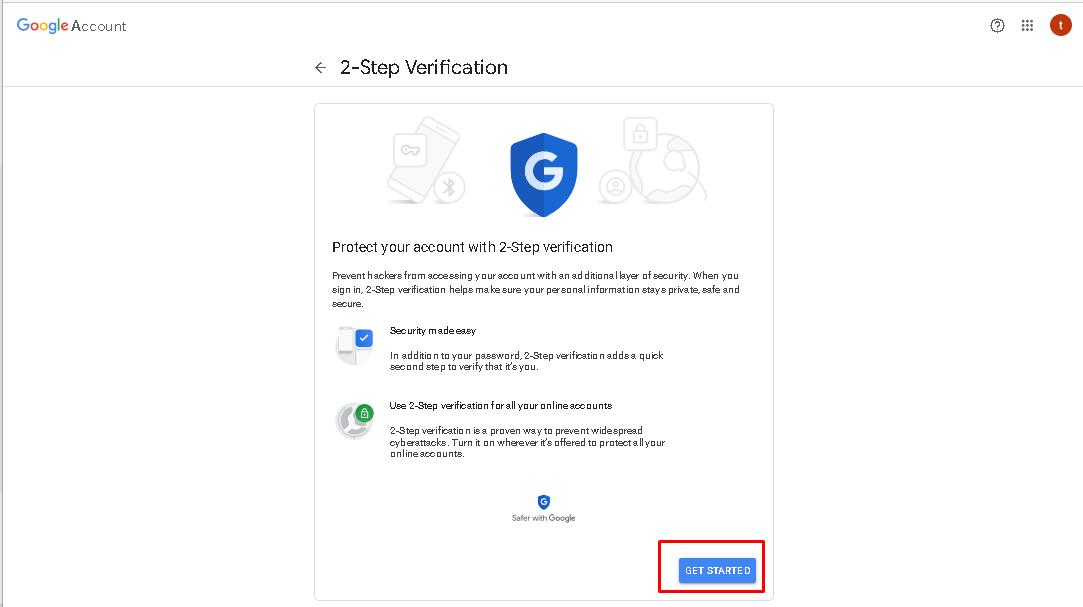Click the 2-Step Verification page title
The height and width of the screenshot is (607, 1083).
[x=423, y=67]
